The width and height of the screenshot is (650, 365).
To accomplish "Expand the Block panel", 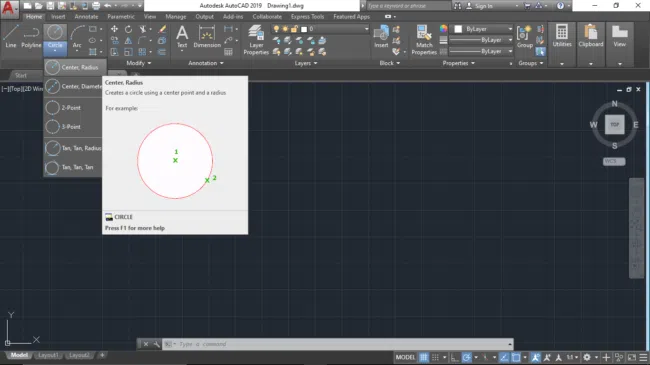I will [x=390, y=63].
